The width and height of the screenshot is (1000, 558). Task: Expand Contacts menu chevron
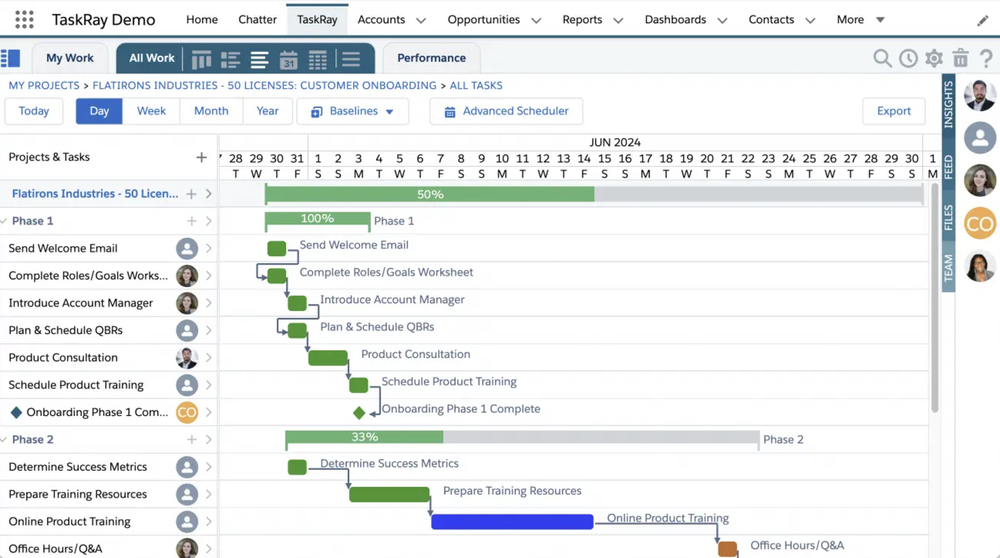click(x=810, y=20)
